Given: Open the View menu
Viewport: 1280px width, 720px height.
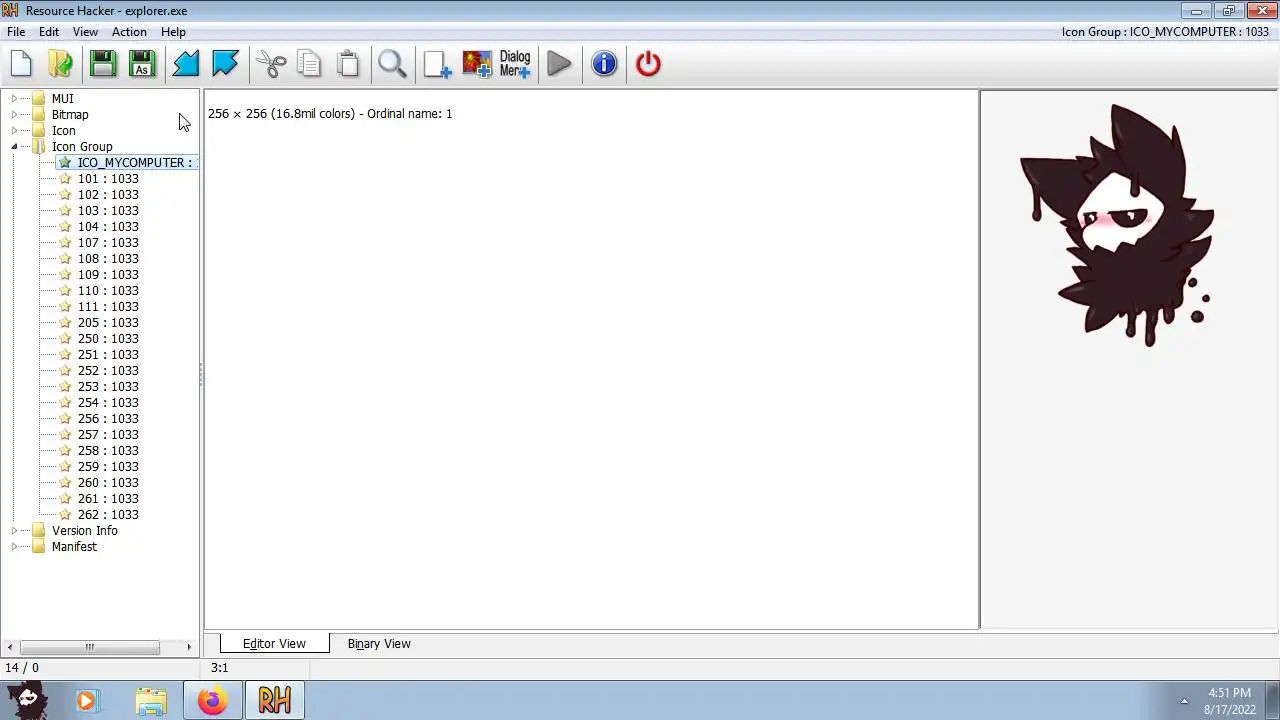Looking at the screenshot, I should (x=85, y=31).
